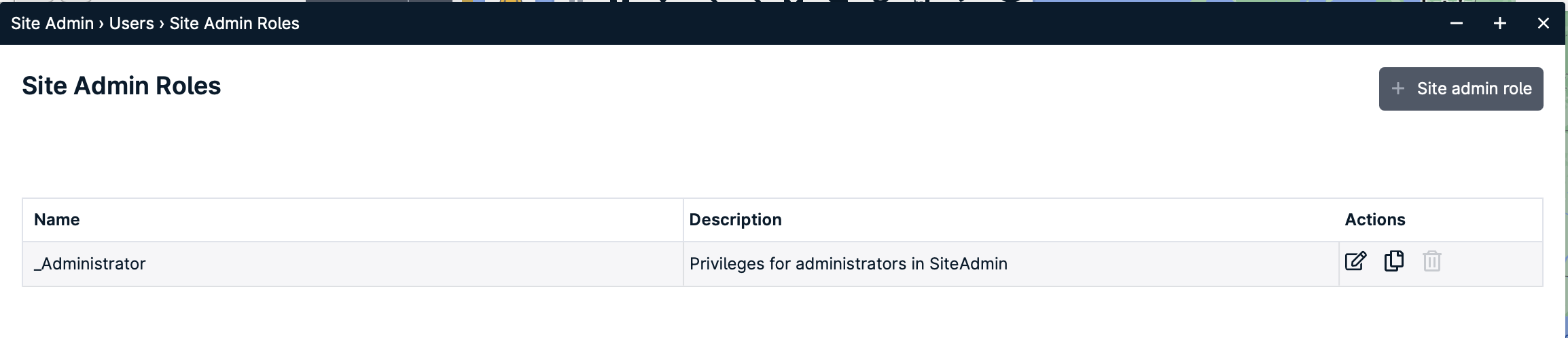Screen dimensions: 1568x338
Task: Minimize the Site Admin Roles panel
Action: (1456, 23)
